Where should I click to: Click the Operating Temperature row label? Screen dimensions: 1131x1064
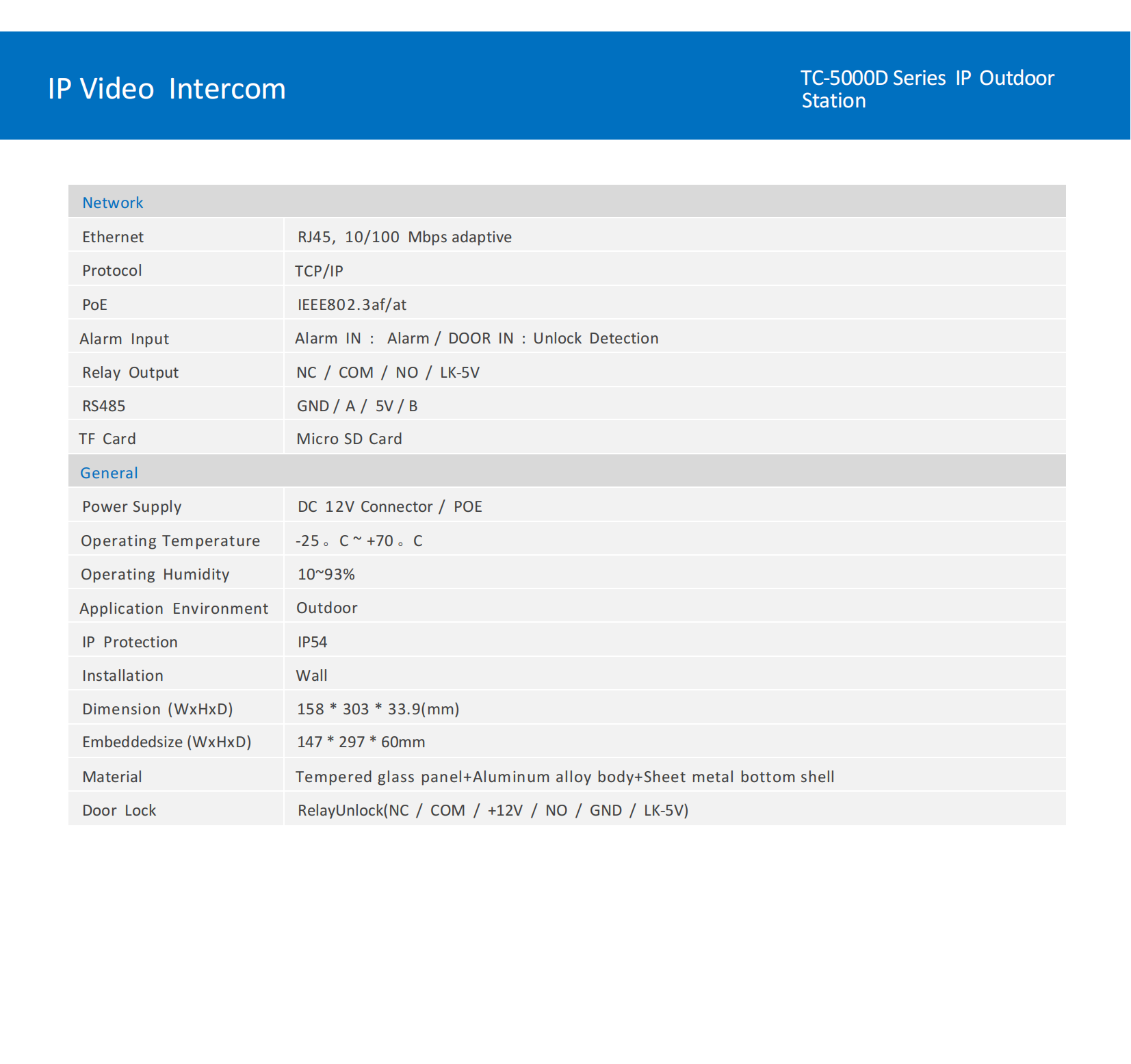pyautogui.click(x=170, y=541)
